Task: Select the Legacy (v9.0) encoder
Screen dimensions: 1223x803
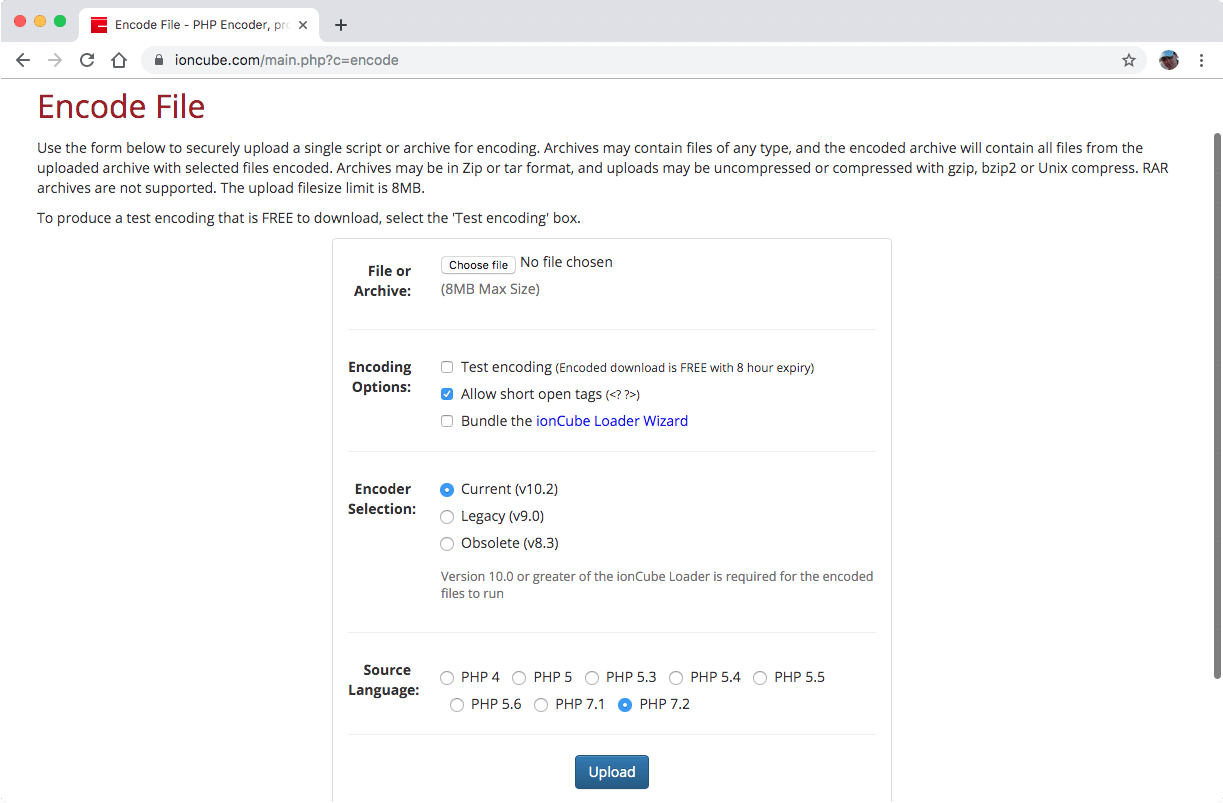Action: point(446,516)
